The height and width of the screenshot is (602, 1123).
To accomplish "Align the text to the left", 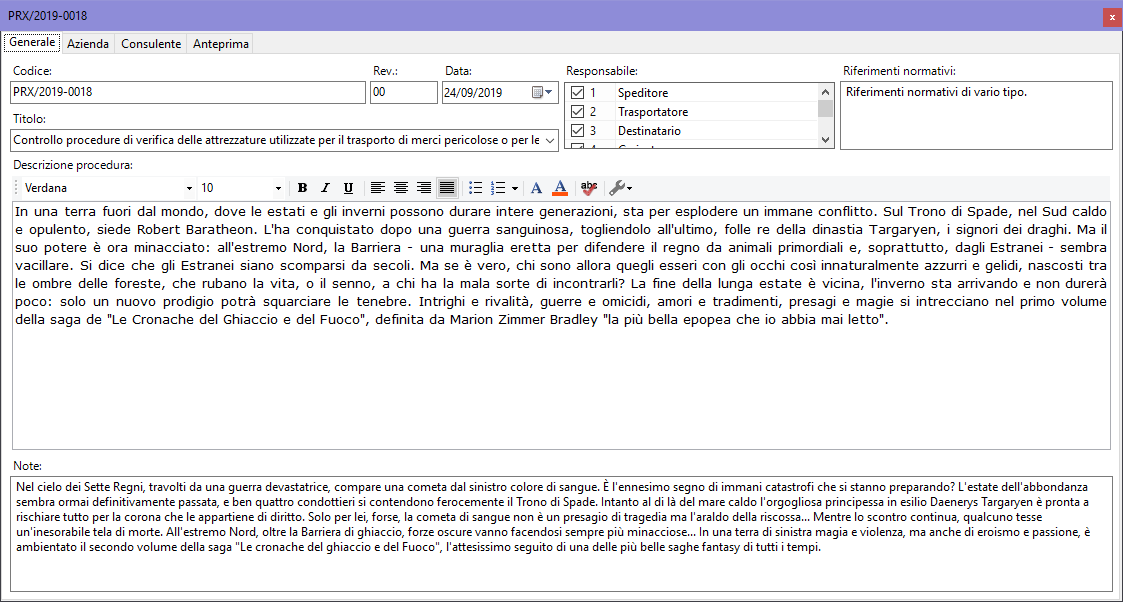I will 377,188.
